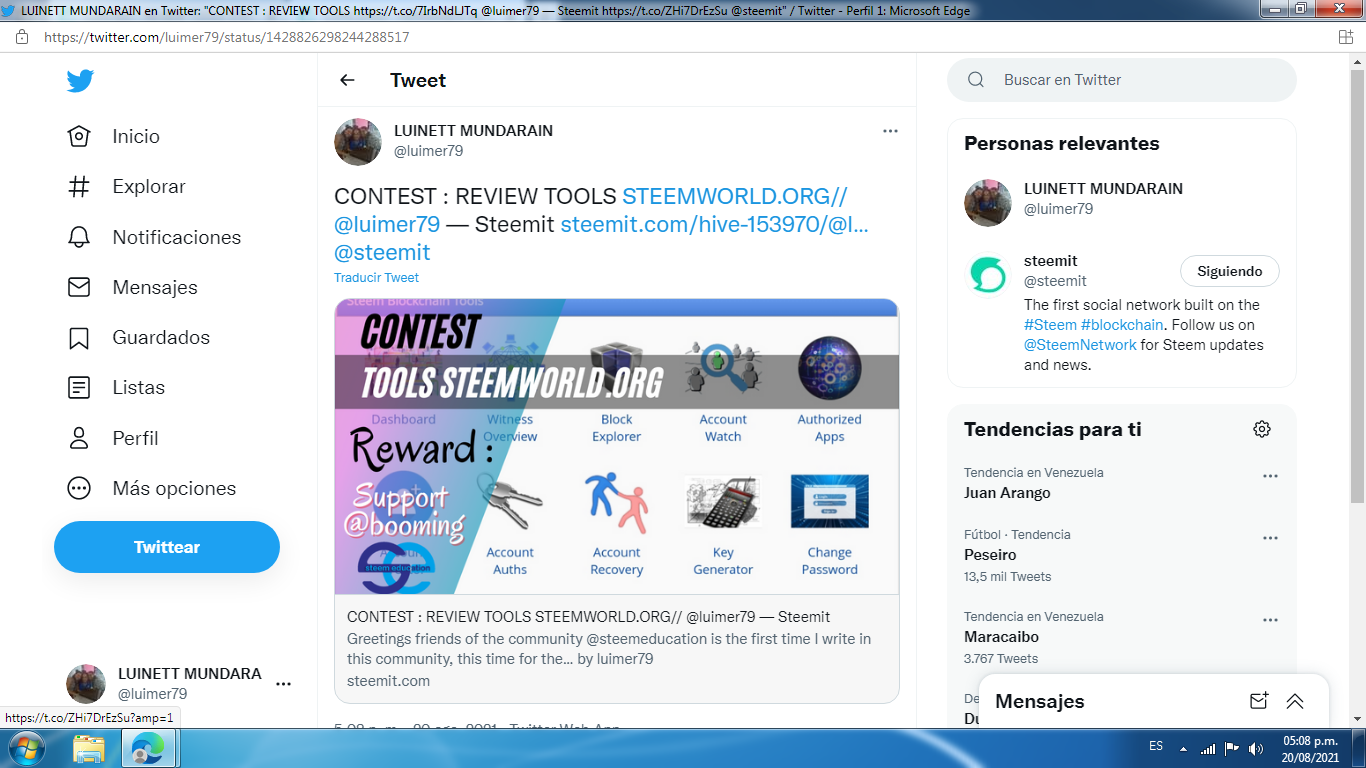Open the account menu dots beside LUINETT MUNDARA
This screenshot has width=1366, height=768.
point(283,684)
